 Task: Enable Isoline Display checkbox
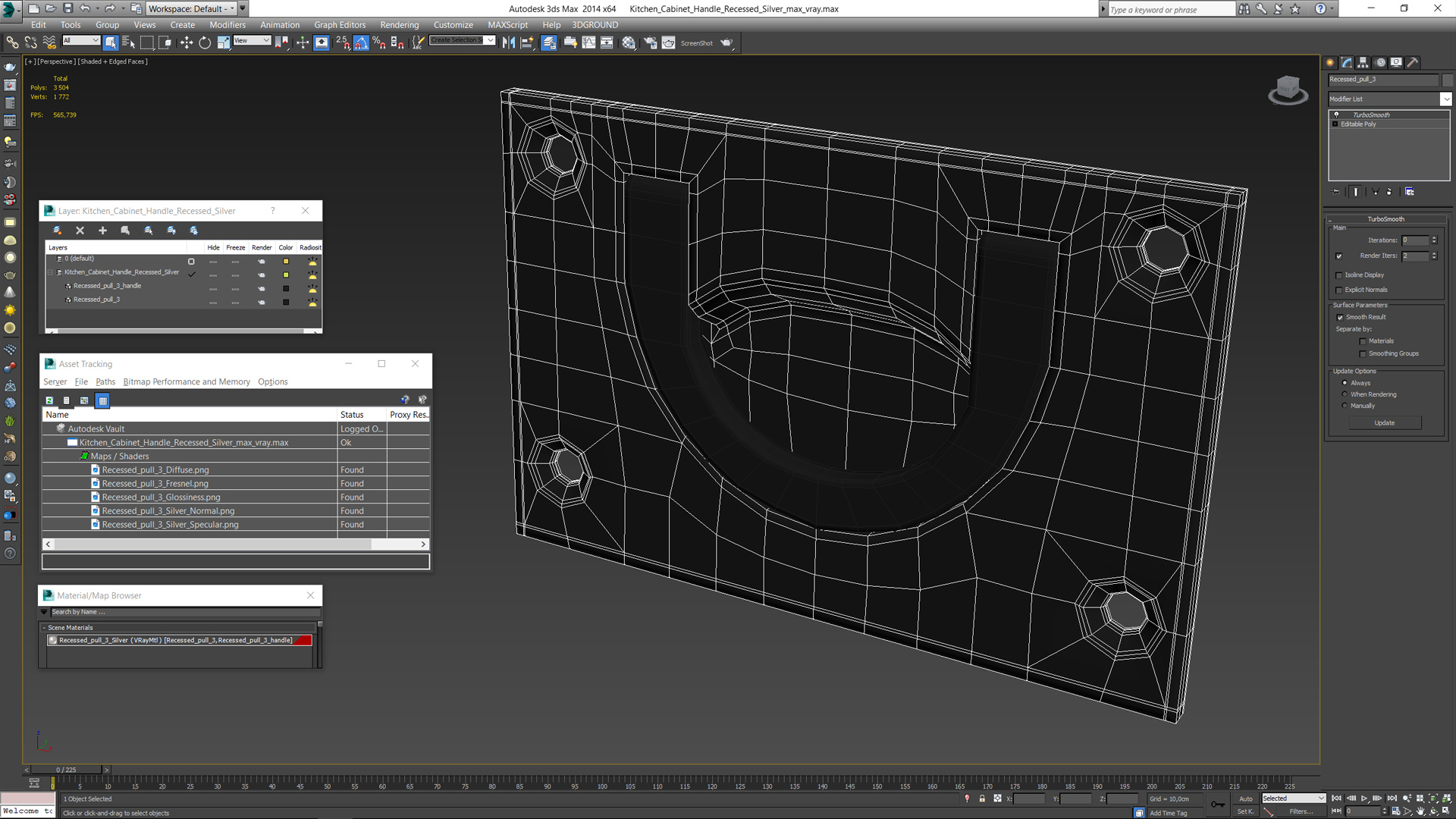[x=1339, y=275]
